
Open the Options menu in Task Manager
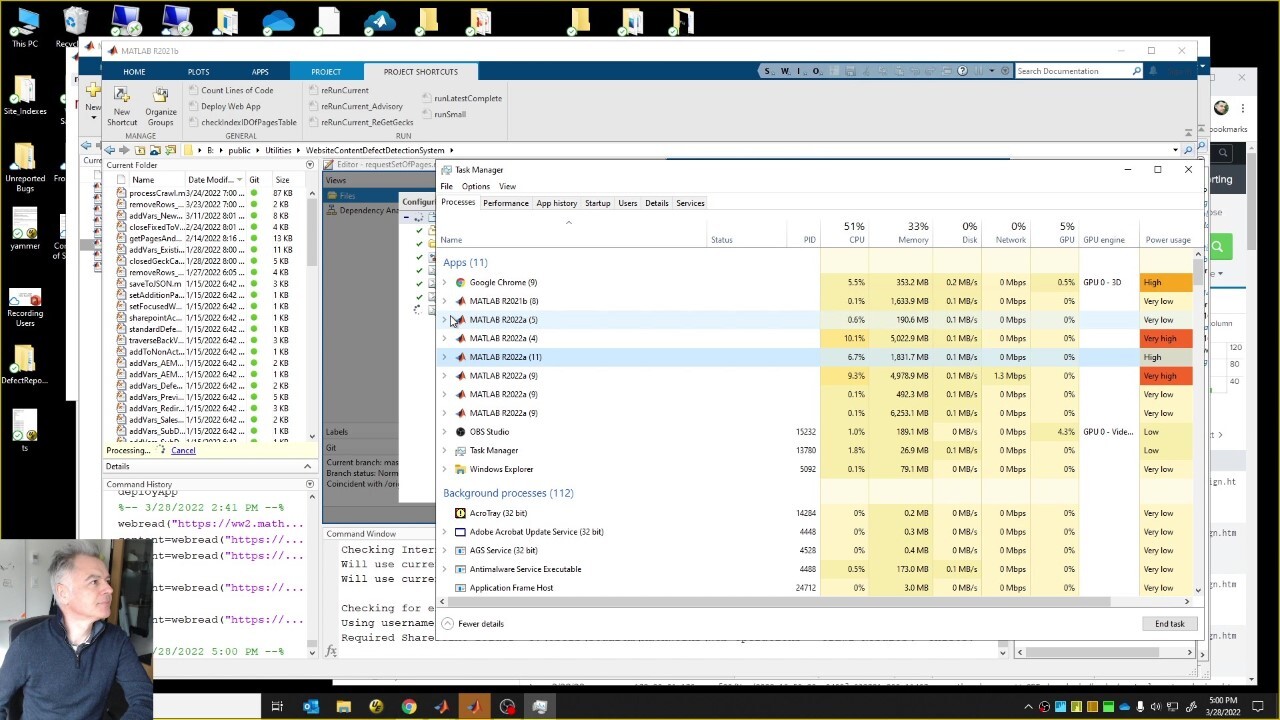click(x=475, y=186)
